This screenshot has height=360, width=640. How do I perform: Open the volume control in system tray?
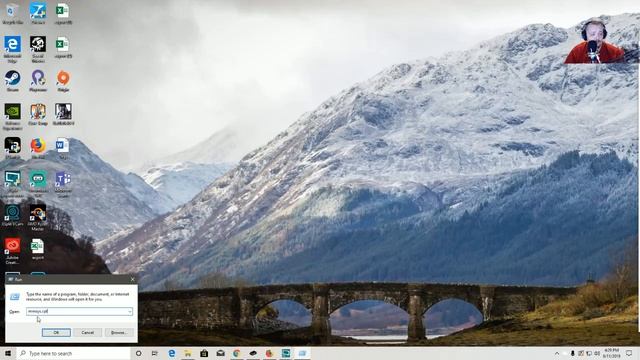pyautogui.click(x=597, y=353)
